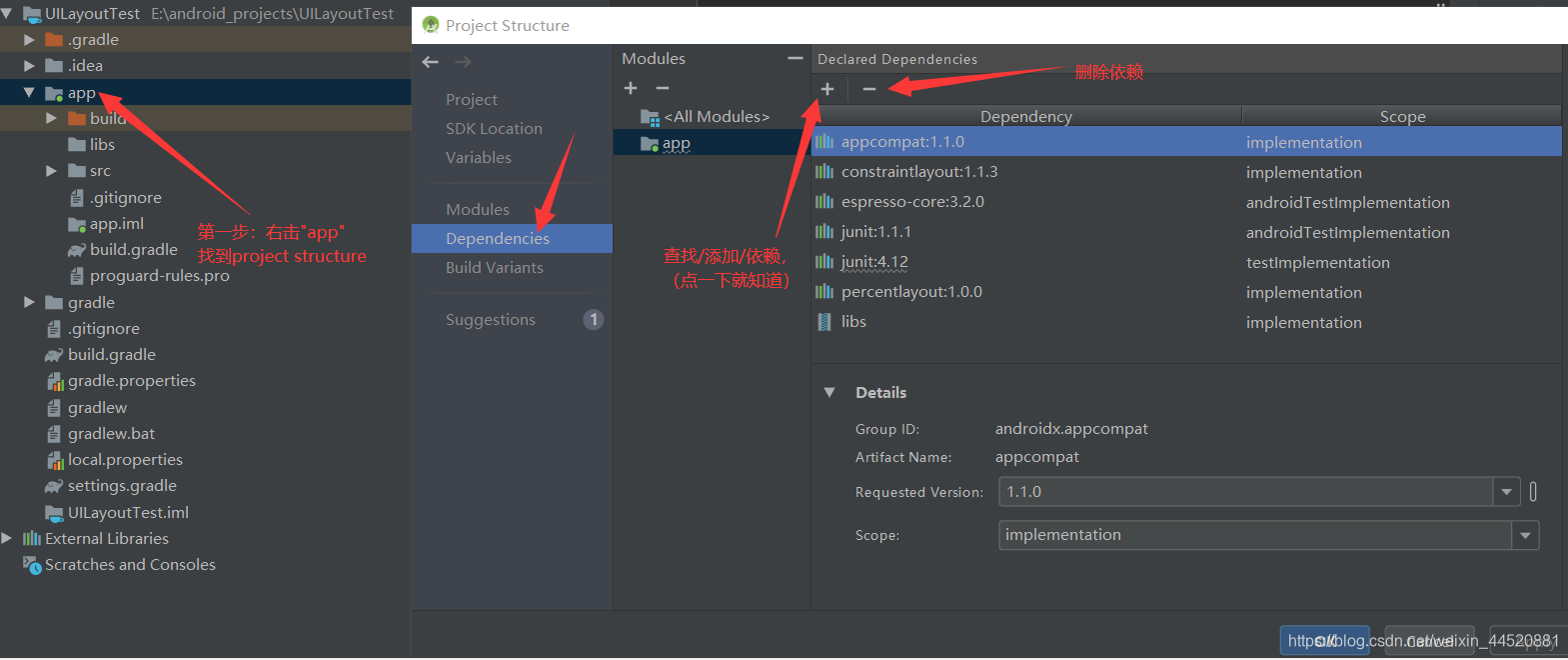Click the variable binding icon beside version
Image resolution: width=1568 pixels, height=660 pixels.
coord(1533,492)
